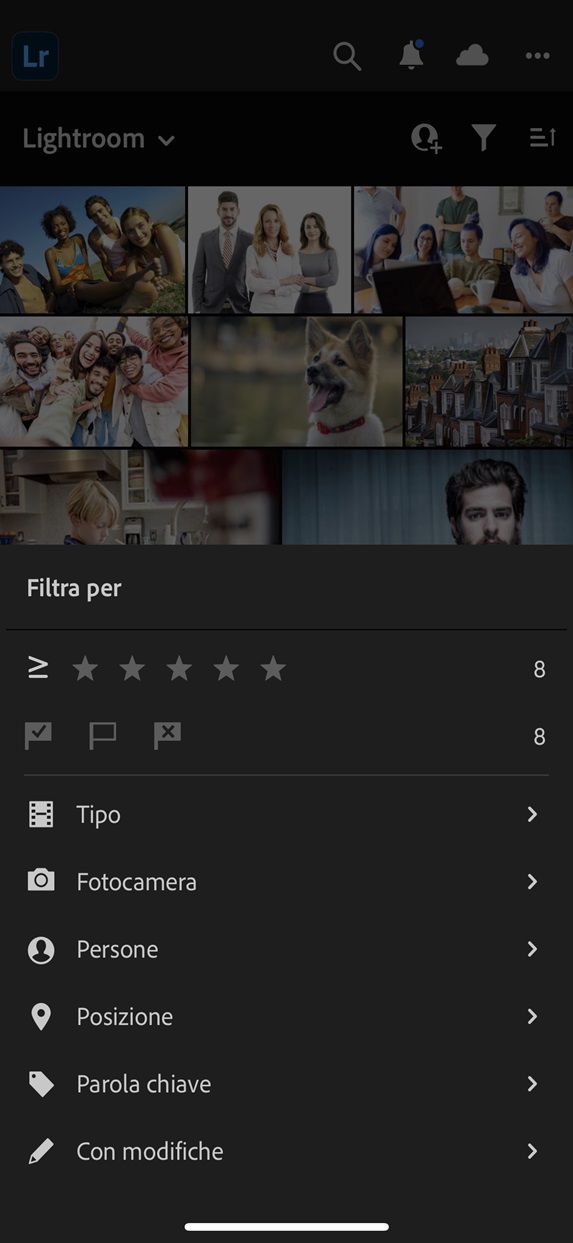Set rating filter to five stars
This screenshot has width=573, height=1243.
(273, 669)
